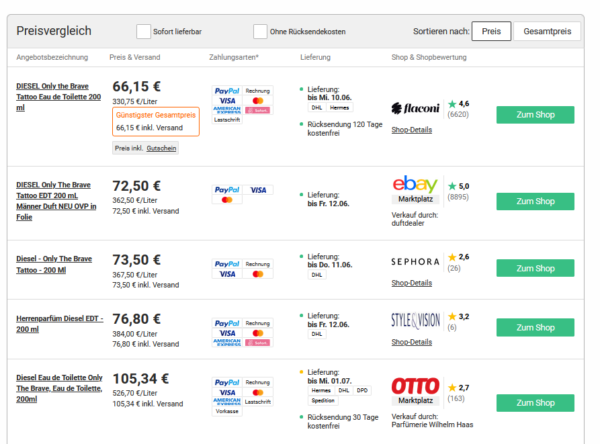
Task: Sort offers by Preis
Action: pos(491,31)
